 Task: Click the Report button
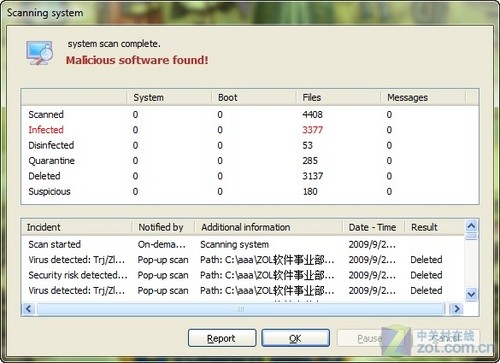tap(222, 338)
